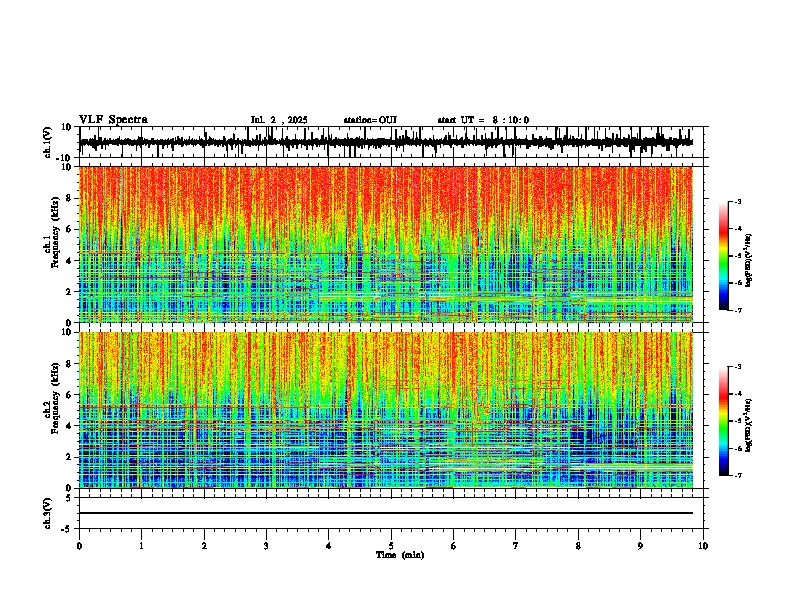Click inside the ch.2 spectrogram plot
The width and height of the screenshot is (792, 612).
coord(386,410)
